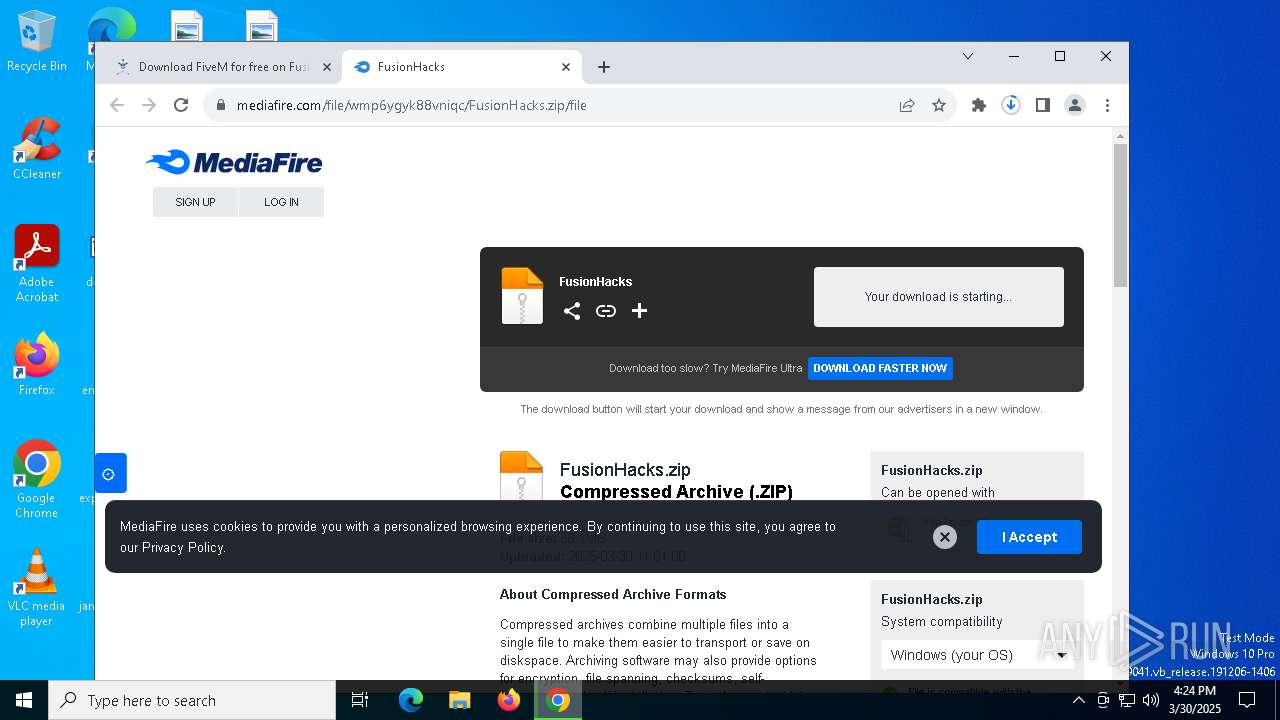Click the address bar URL
The image size is (1280, 720).
pos(412,105)
